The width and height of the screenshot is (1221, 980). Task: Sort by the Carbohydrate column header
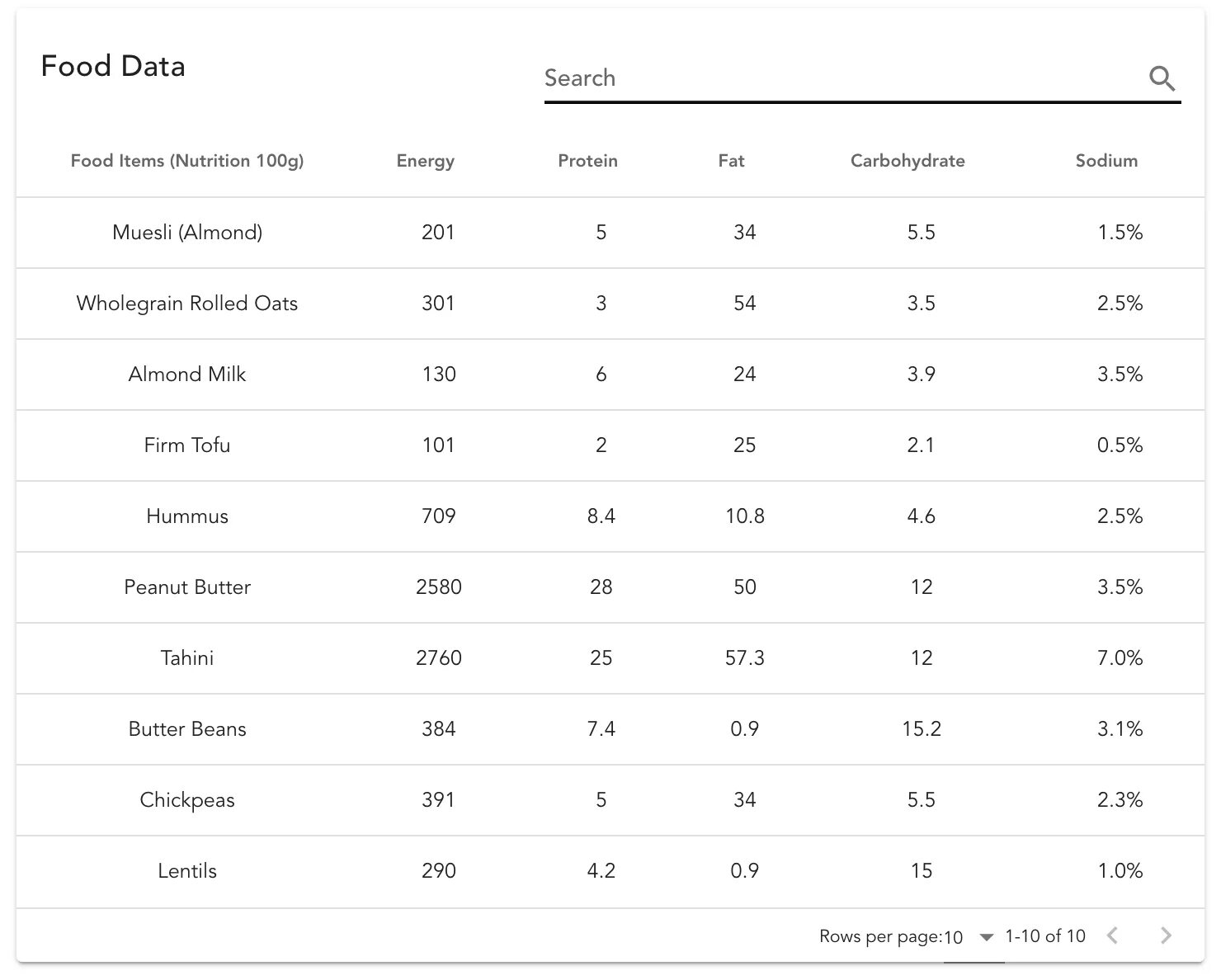(x=907, y=161)
